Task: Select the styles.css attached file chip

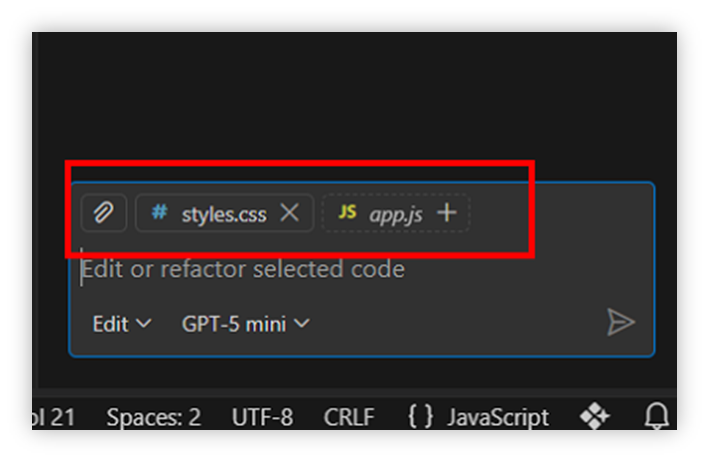Action: [x=223, y=213]
